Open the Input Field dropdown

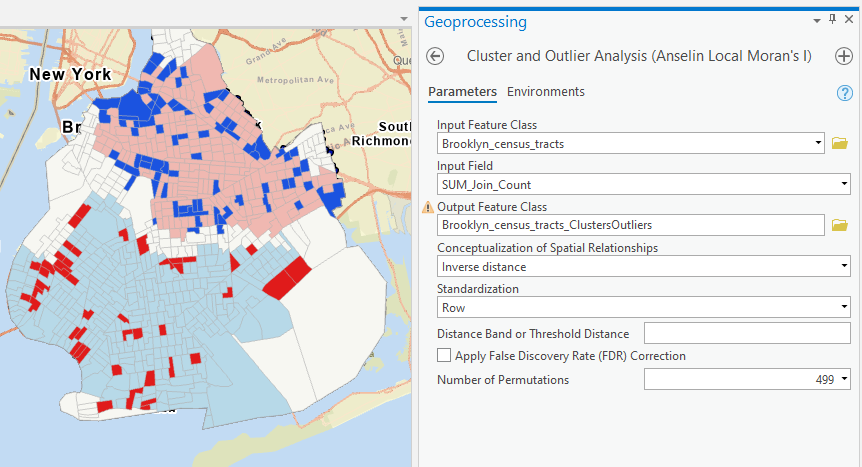(844, 185)
